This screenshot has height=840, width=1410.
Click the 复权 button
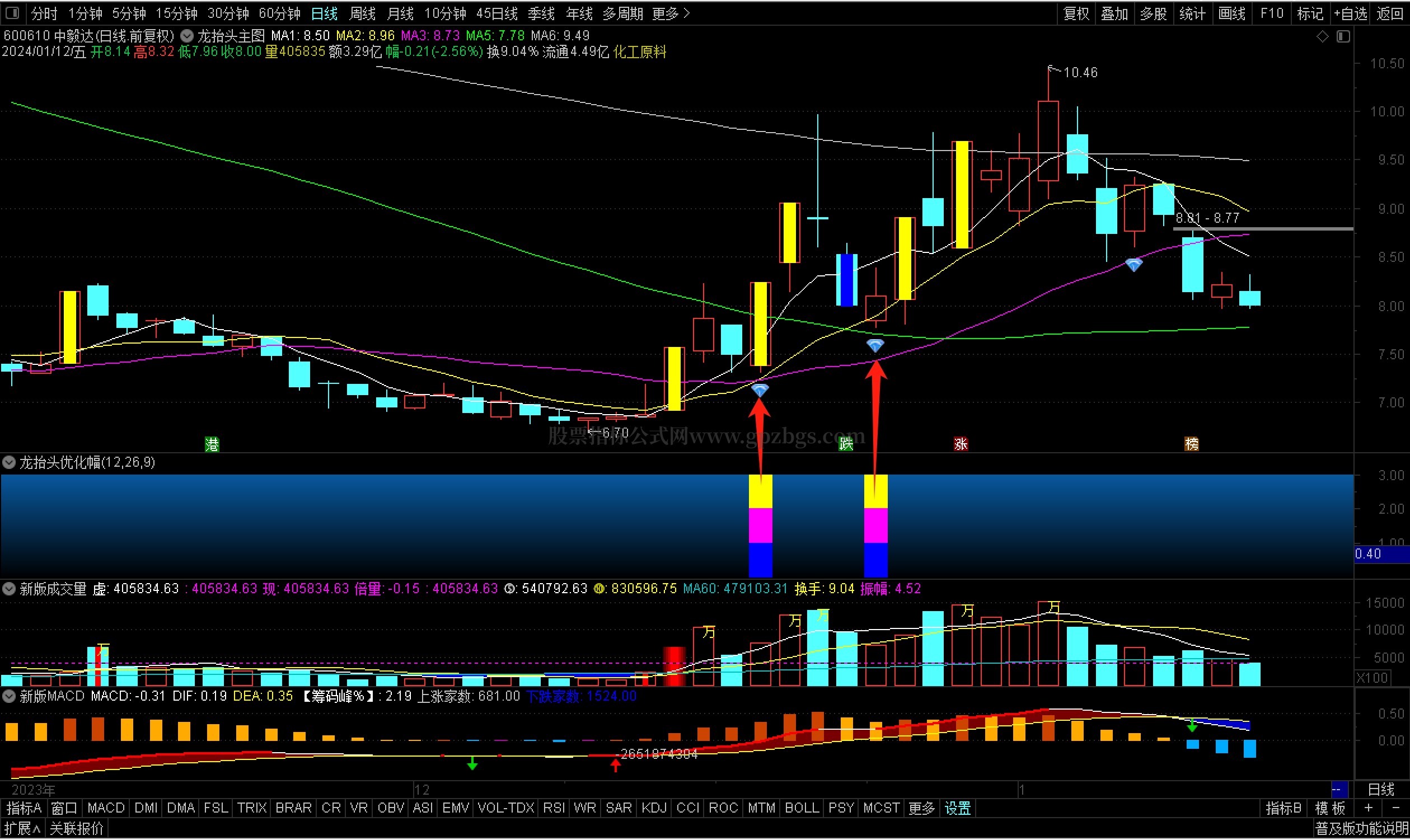(1076, 13)
